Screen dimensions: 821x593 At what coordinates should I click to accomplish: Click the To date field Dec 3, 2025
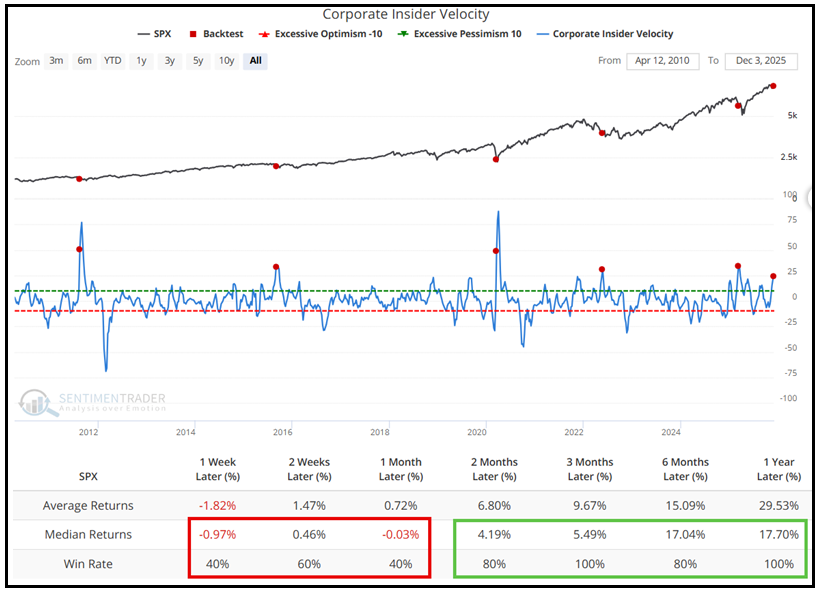760,61
